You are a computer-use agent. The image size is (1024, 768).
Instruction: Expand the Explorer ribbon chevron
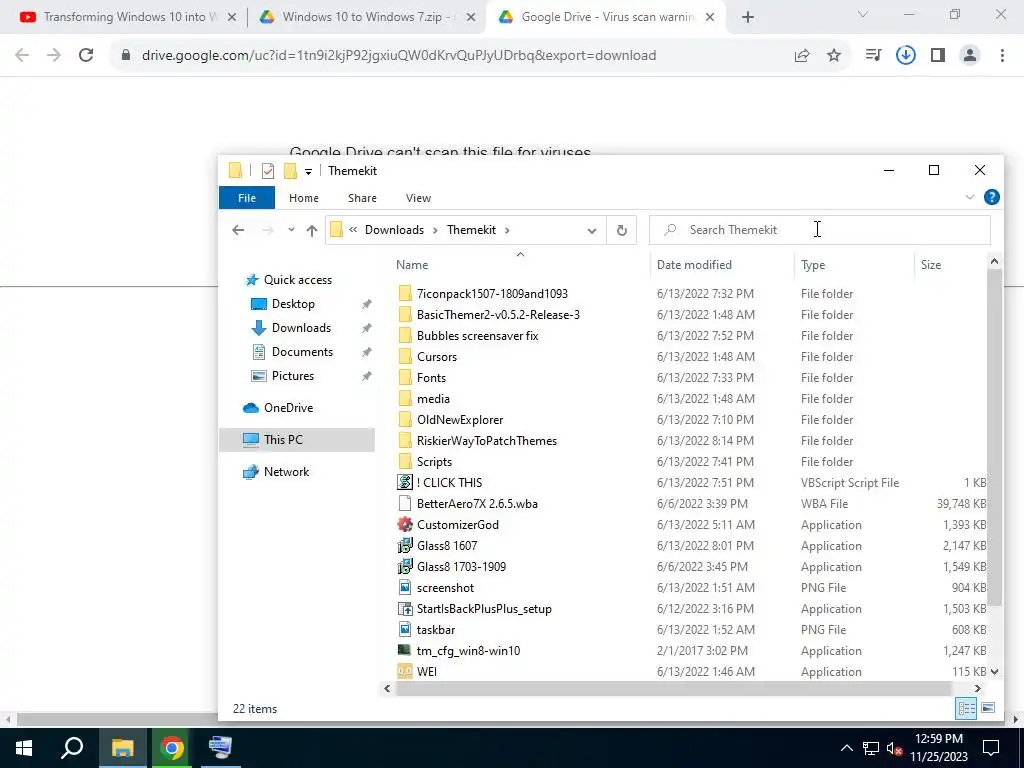click(969, 197)
